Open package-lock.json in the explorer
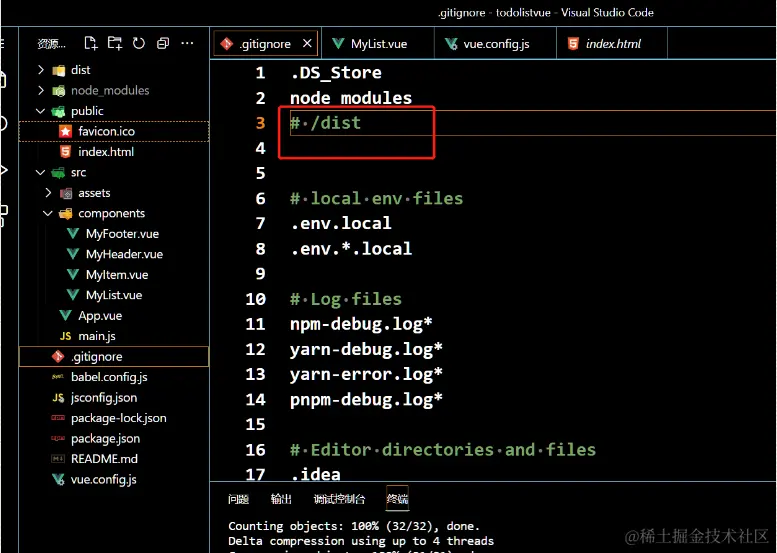The image size is (777, 553). 118,418
